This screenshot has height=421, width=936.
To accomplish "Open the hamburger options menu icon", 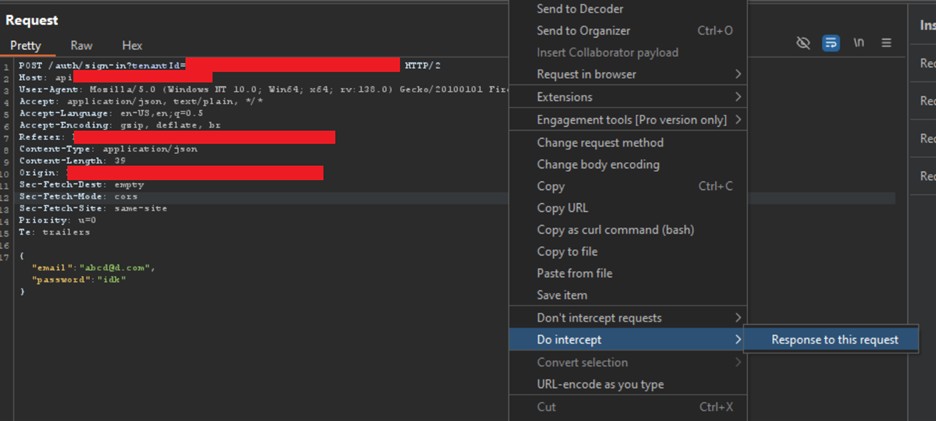I will click(x=886, y=43).
